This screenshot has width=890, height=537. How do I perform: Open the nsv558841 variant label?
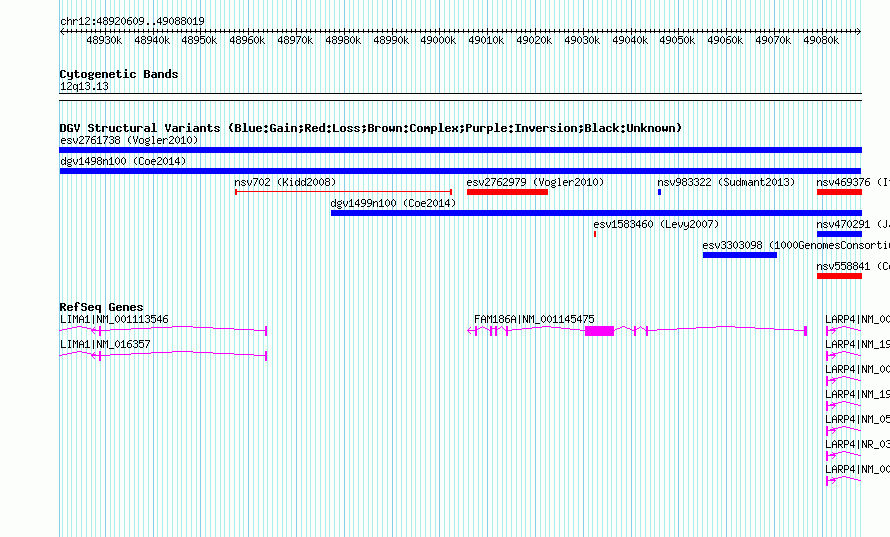(x=853, y=266)
